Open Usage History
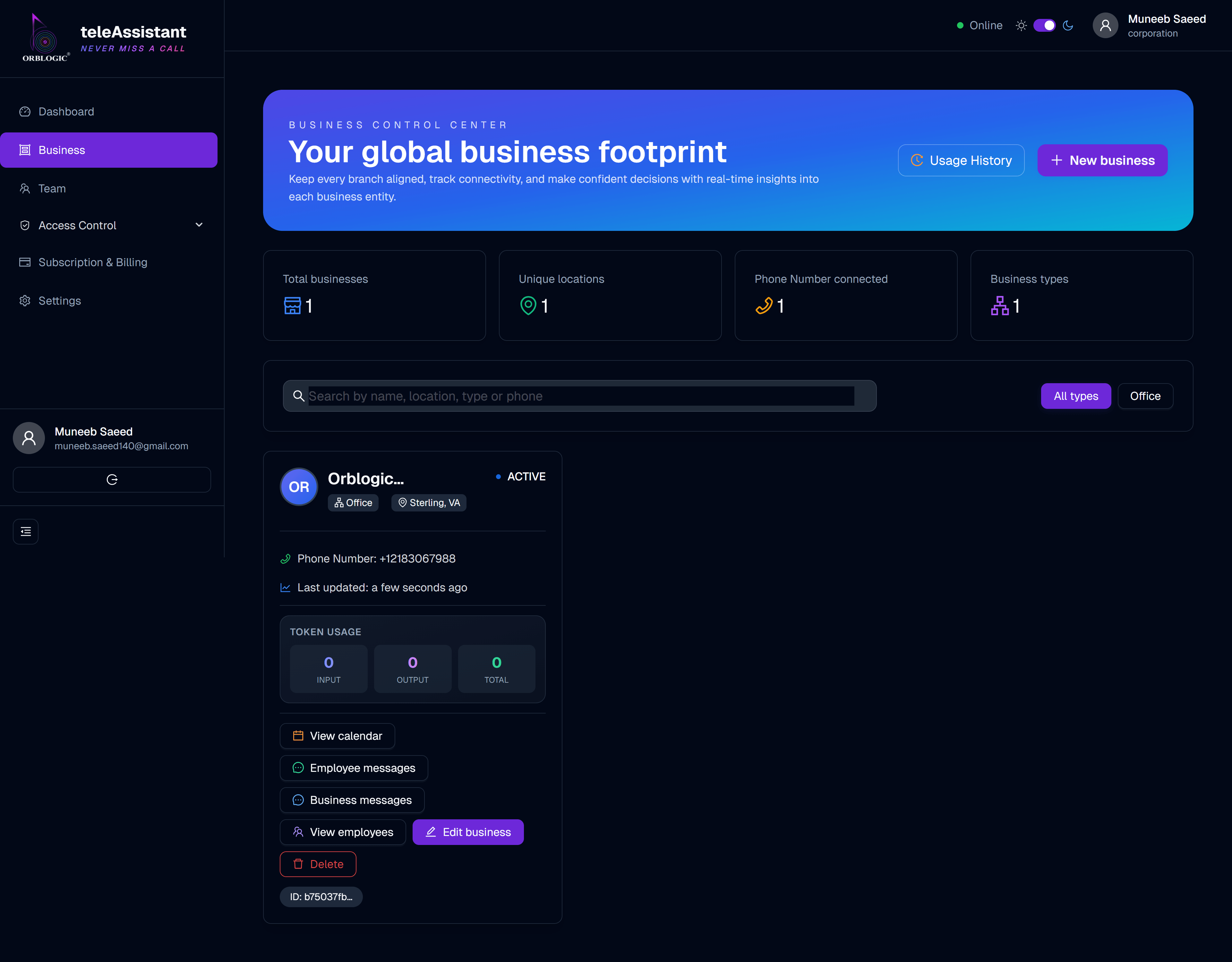 point(961,160)
